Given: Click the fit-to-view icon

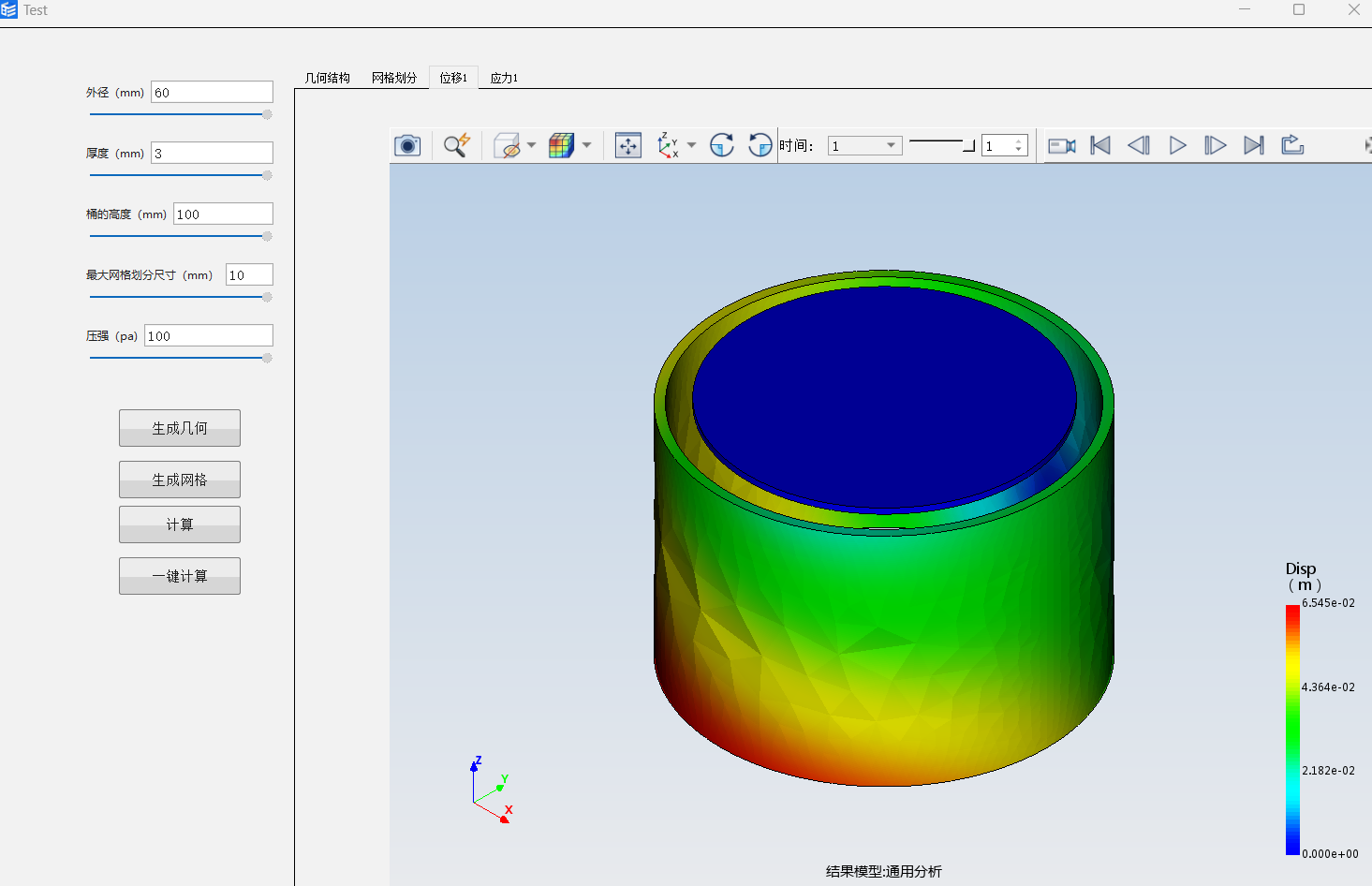Looking at the screenshot, I should click(628, 145).
